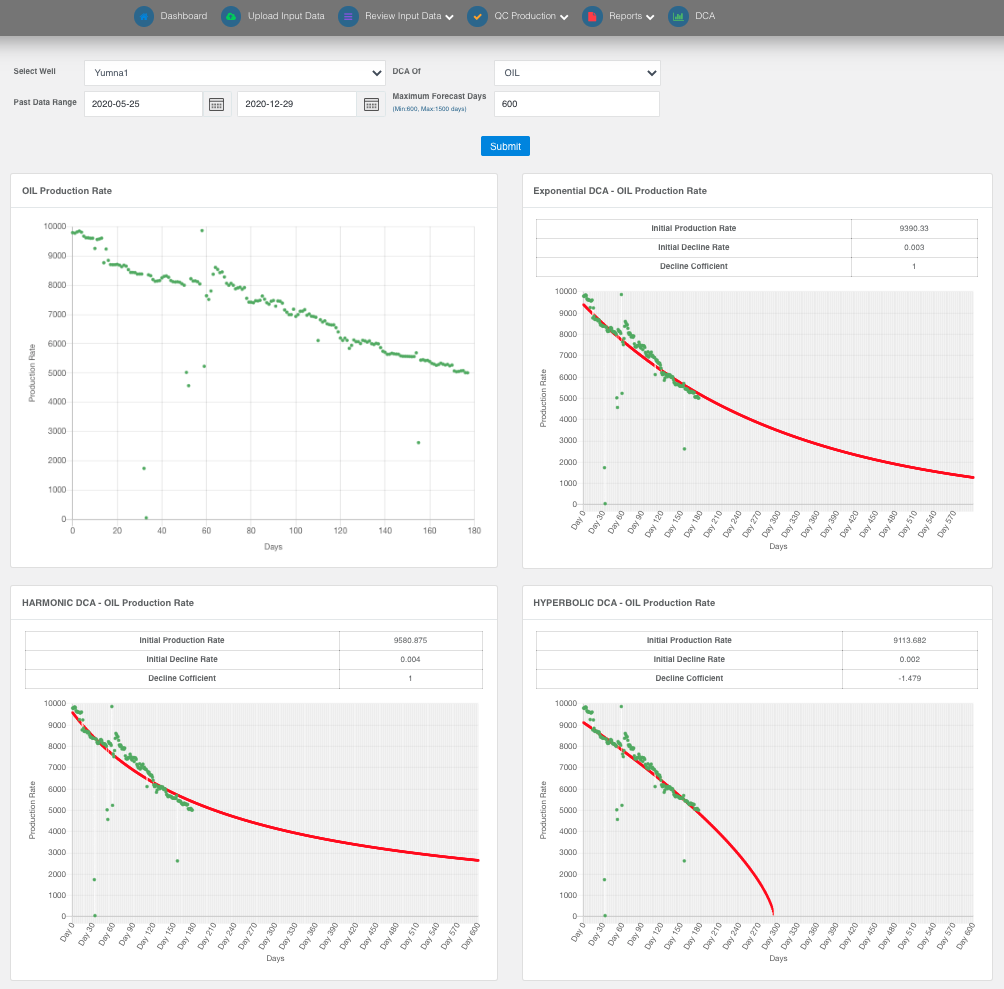Click the Submit button
This screenshot has height=989, width=1004.
(x=505, y=146)
